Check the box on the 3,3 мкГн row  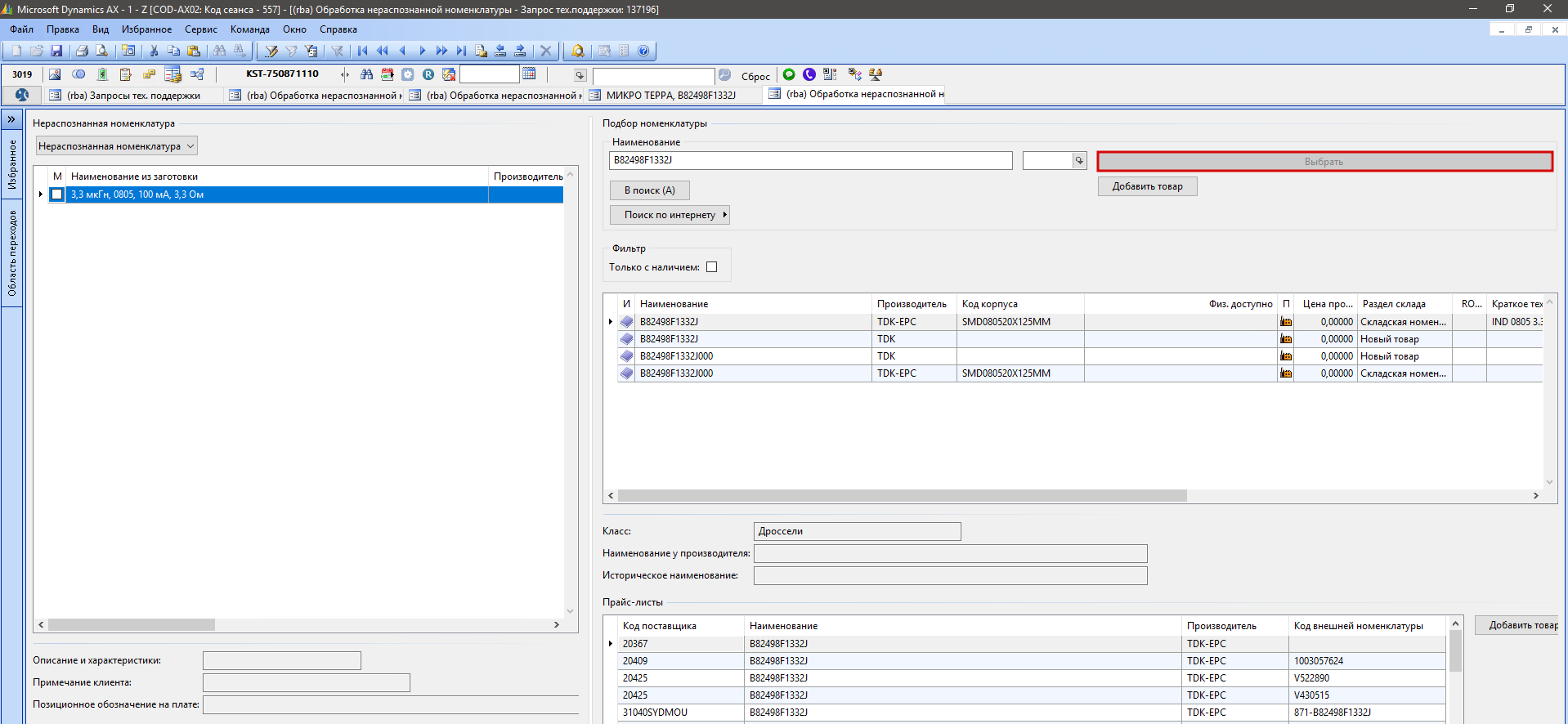pyautogui.click(x=56, y=194)
